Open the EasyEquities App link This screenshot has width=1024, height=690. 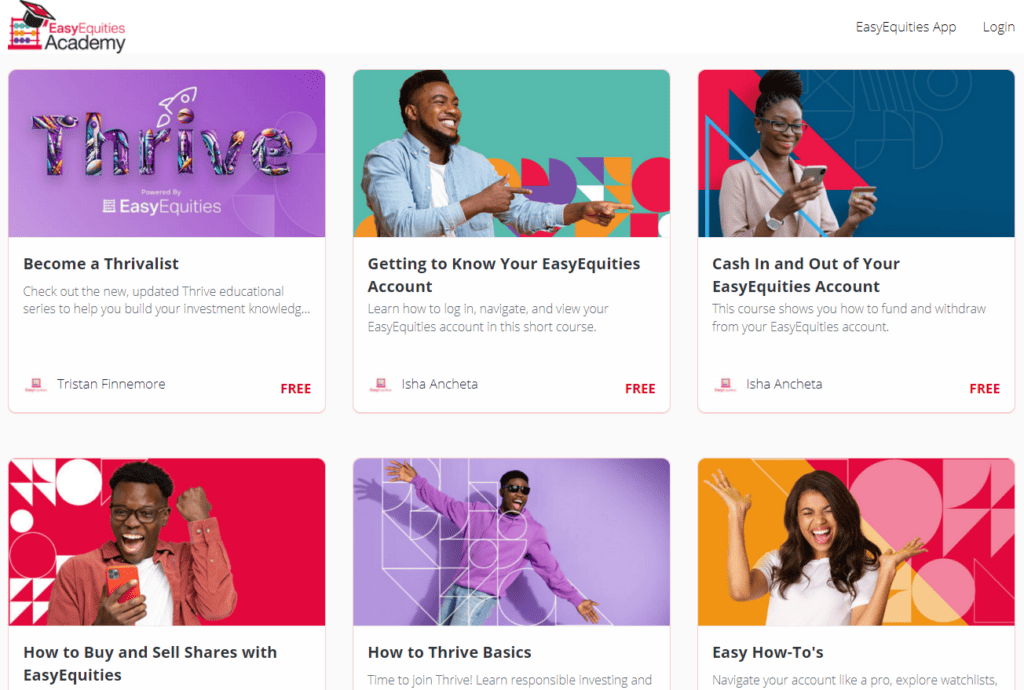pos(906,27)
